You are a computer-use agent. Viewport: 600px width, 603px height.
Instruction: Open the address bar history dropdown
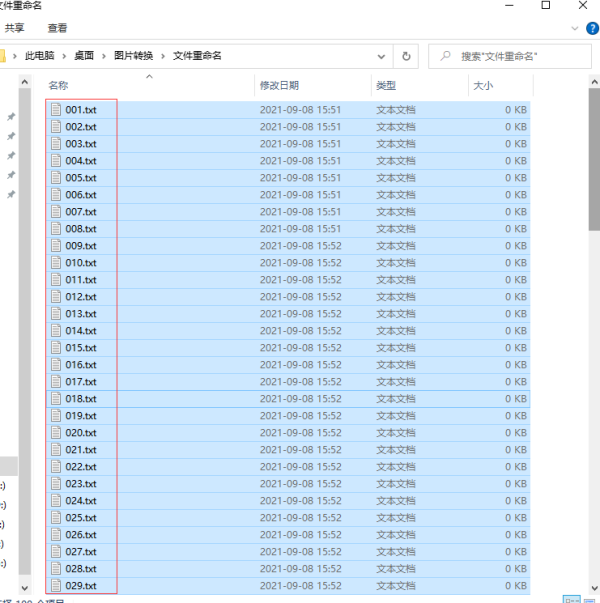click(x=381, y=56)
